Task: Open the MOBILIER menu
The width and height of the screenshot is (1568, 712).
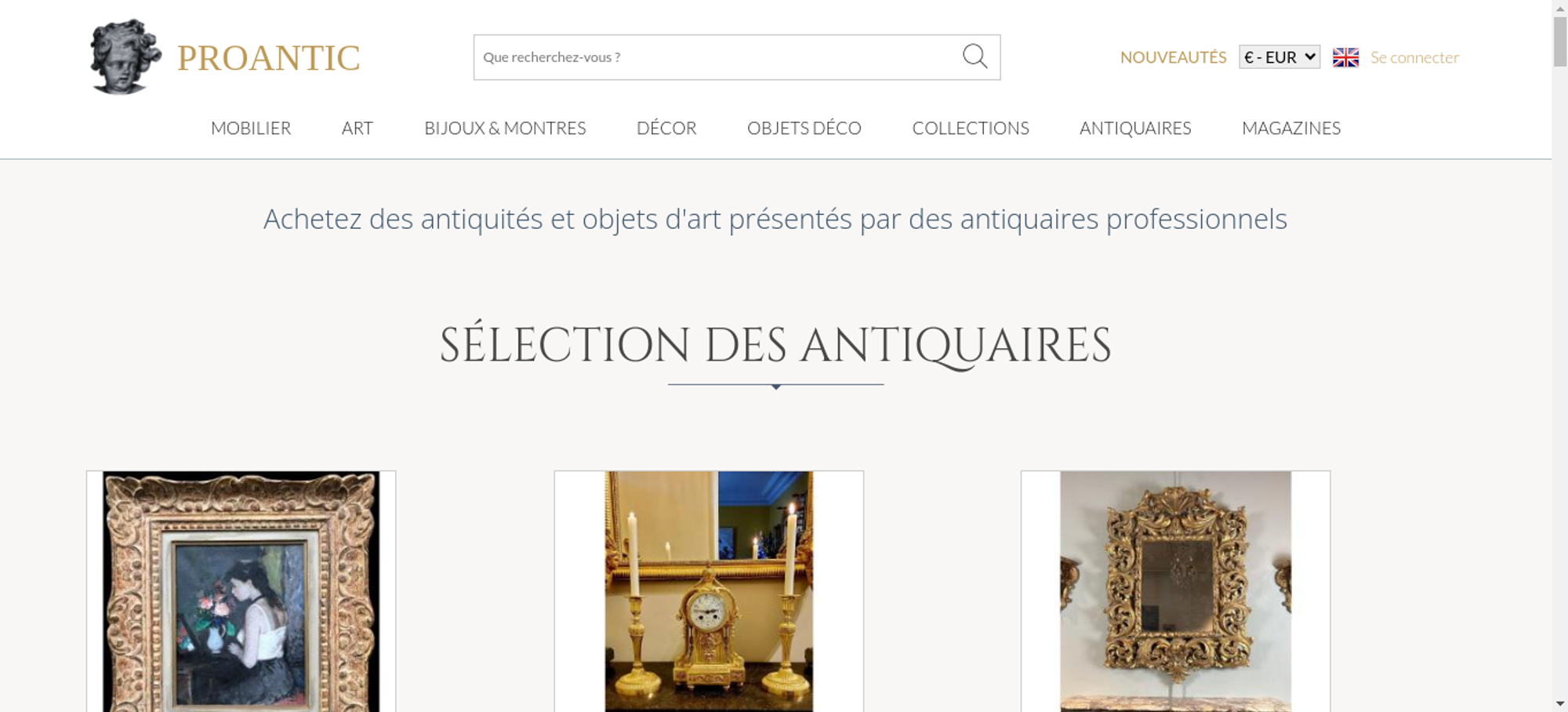Action: tap(251, 128)
